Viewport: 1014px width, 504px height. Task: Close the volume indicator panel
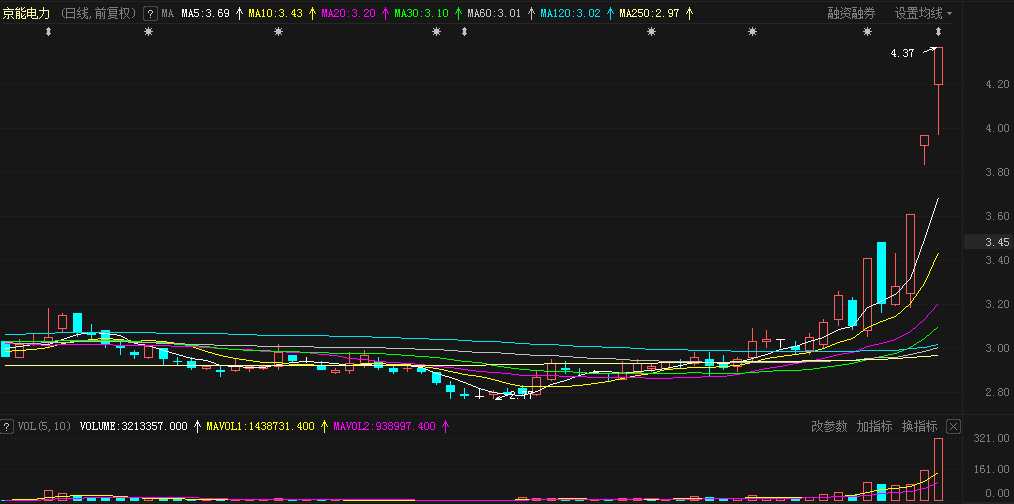(953, 427)
